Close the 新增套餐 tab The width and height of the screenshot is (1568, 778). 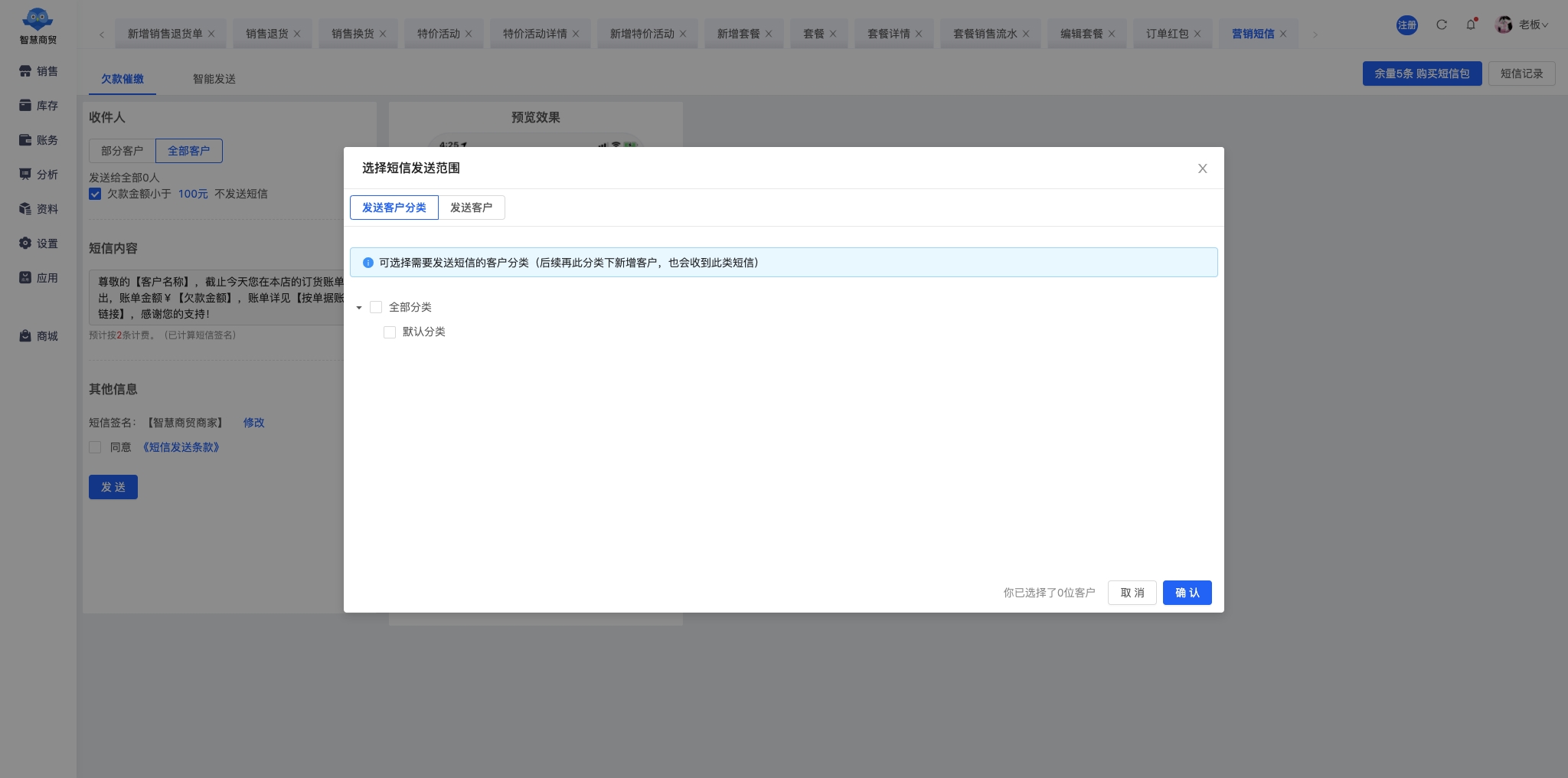coord(769,34)
